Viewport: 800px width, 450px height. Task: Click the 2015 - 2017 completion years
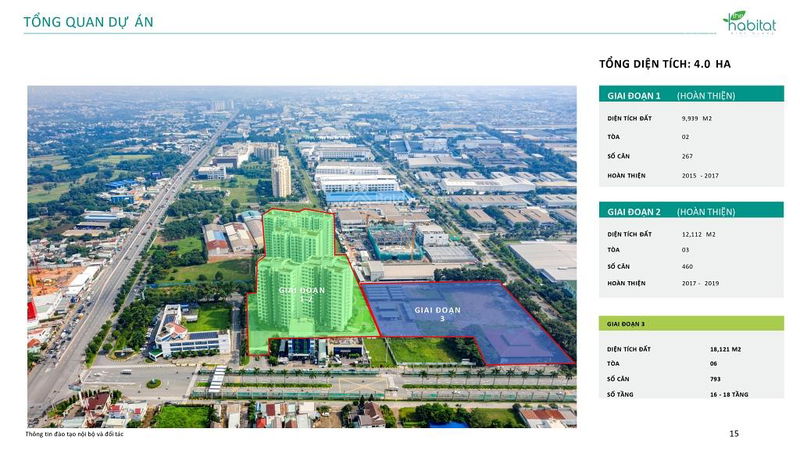(700, 175)
